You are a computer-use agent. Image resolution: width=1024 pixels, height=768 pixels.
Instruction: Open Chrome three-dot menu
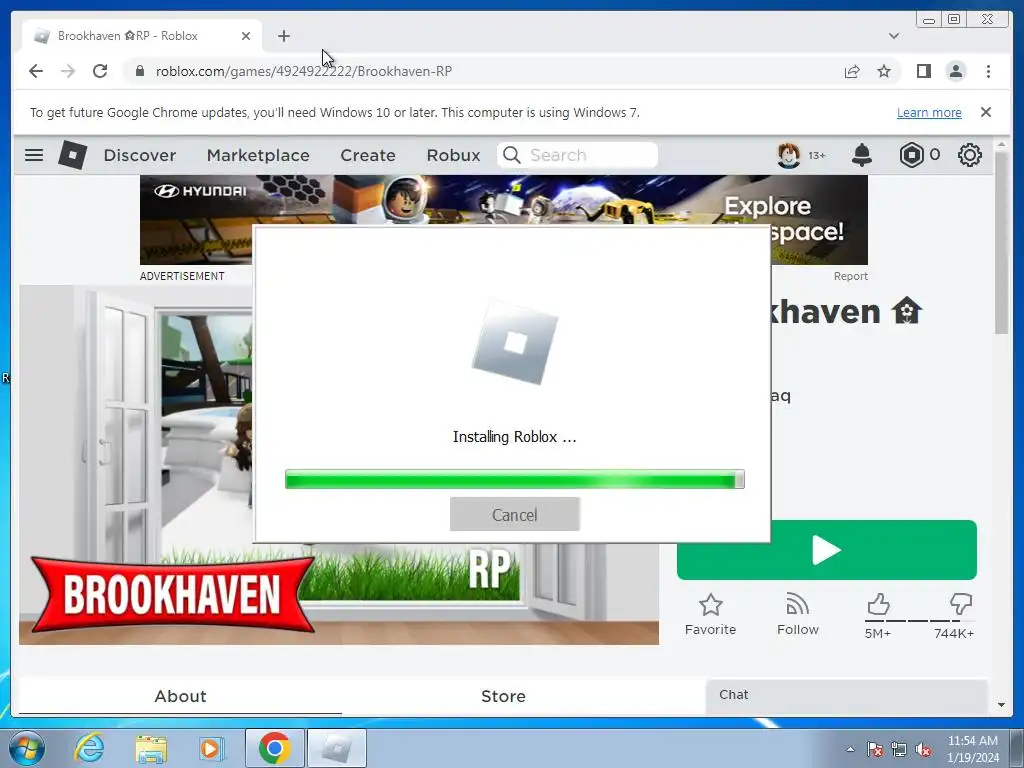click(x=988, y=71)
